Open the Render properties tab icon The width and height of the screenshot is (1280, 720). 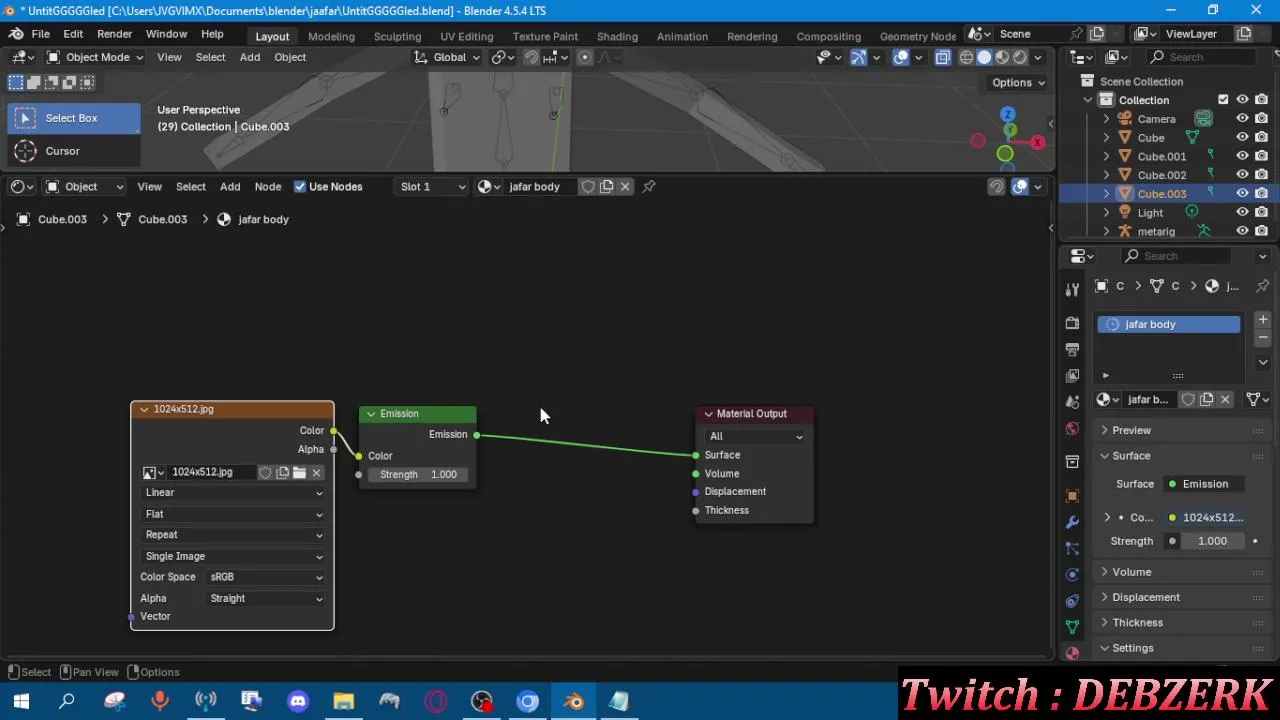[x=1072, y=323]
